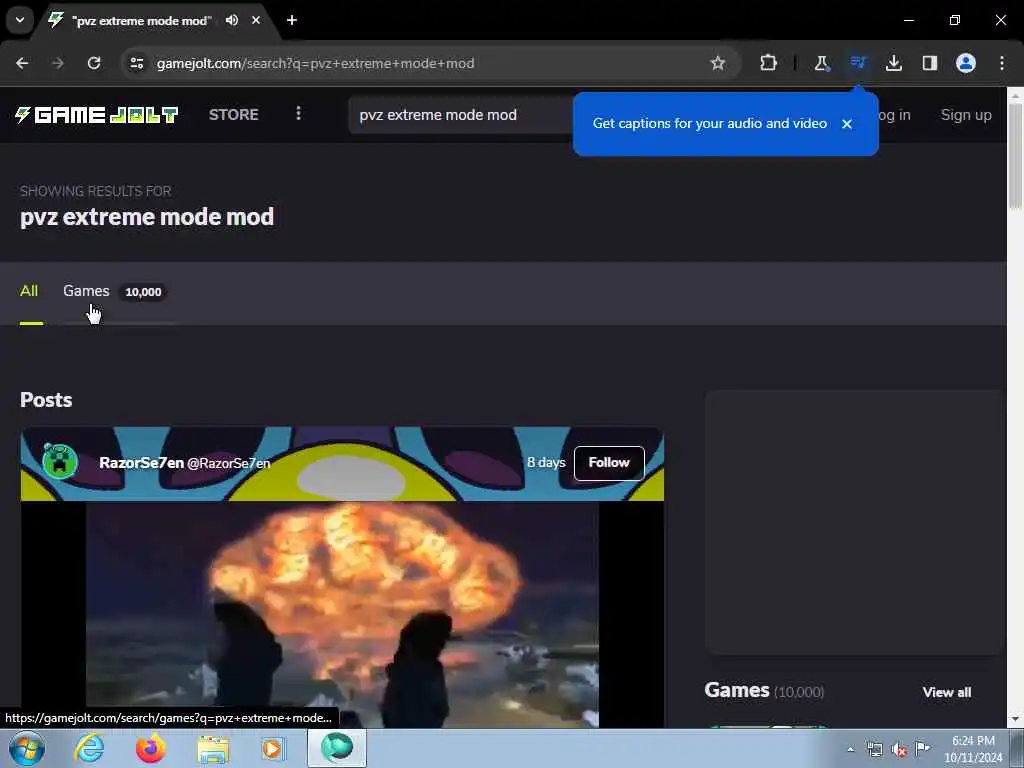Open network status tray icon

coord(874,750)
